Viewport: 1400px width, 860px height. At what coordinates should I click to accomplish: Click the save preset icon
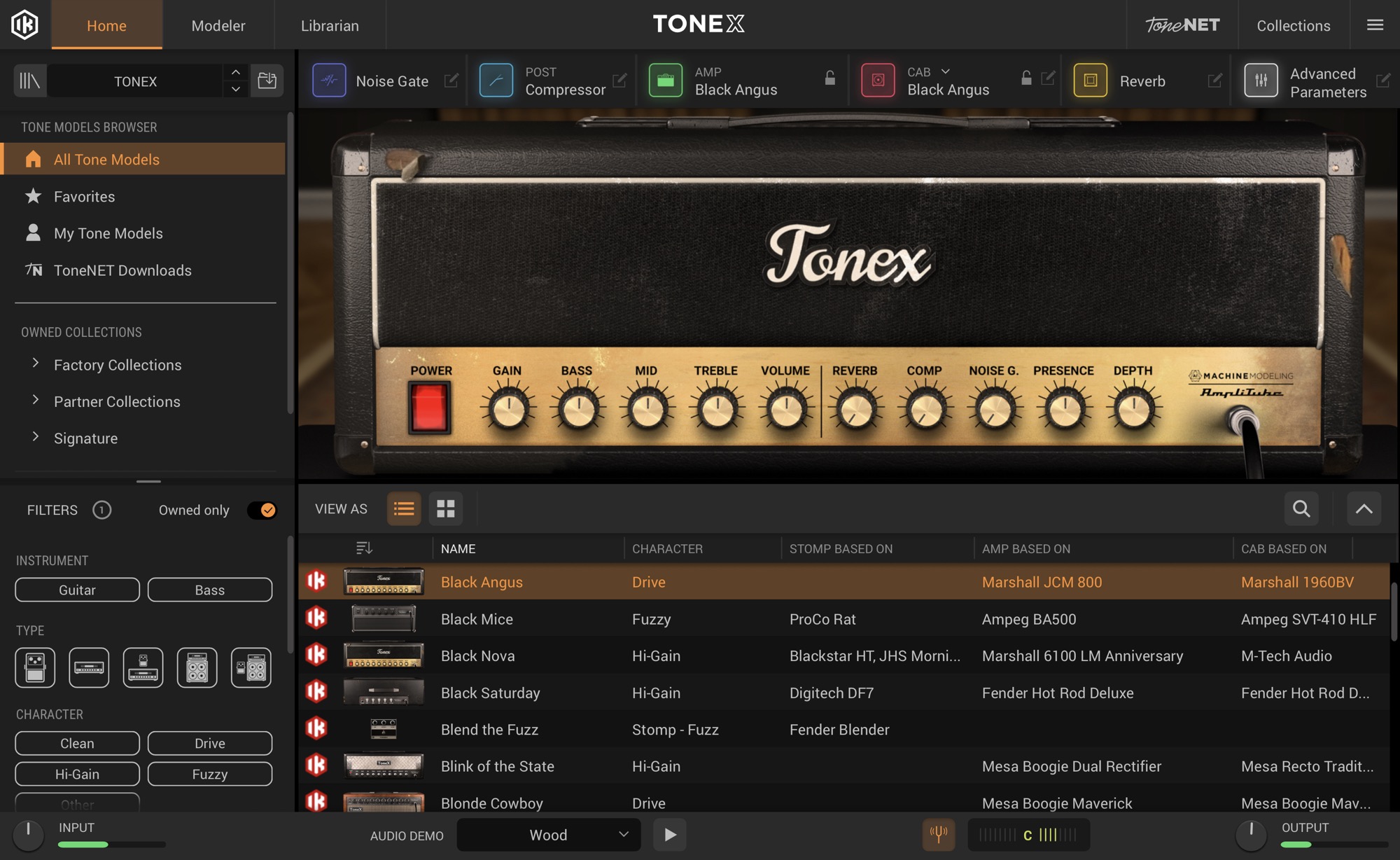point(267,81)
